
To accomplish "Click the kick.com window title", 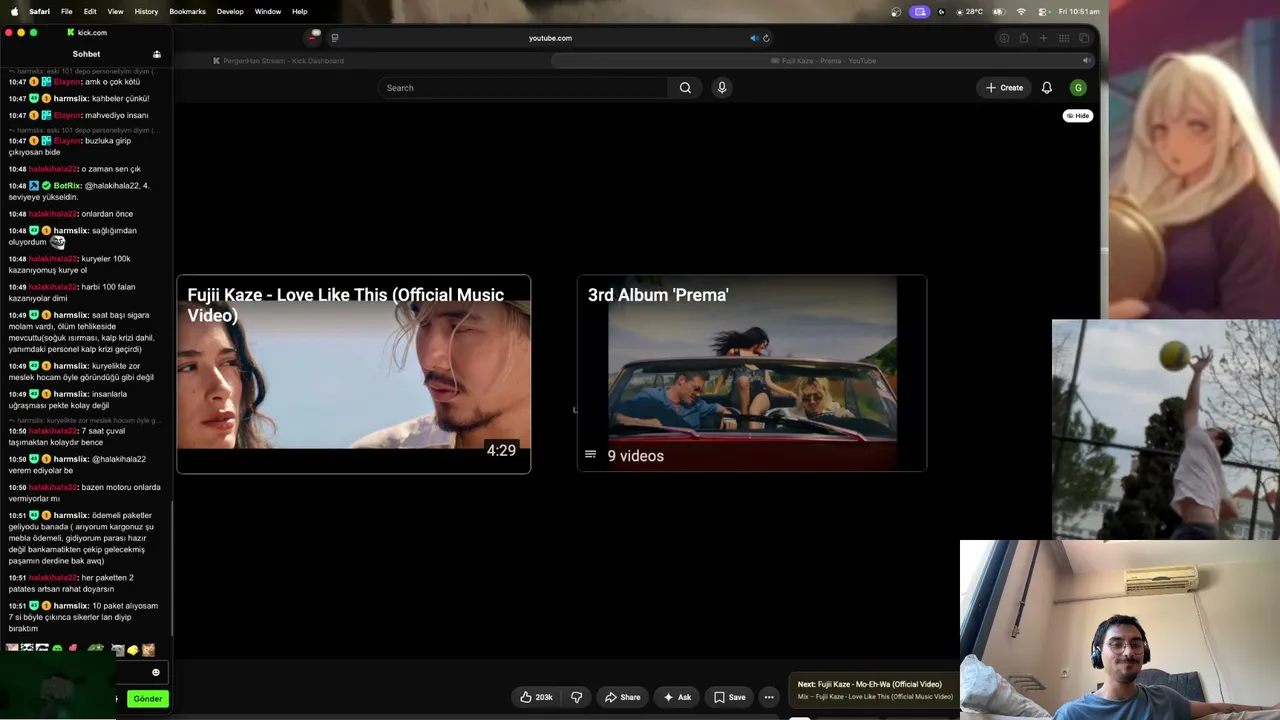I will pos(92,33).
